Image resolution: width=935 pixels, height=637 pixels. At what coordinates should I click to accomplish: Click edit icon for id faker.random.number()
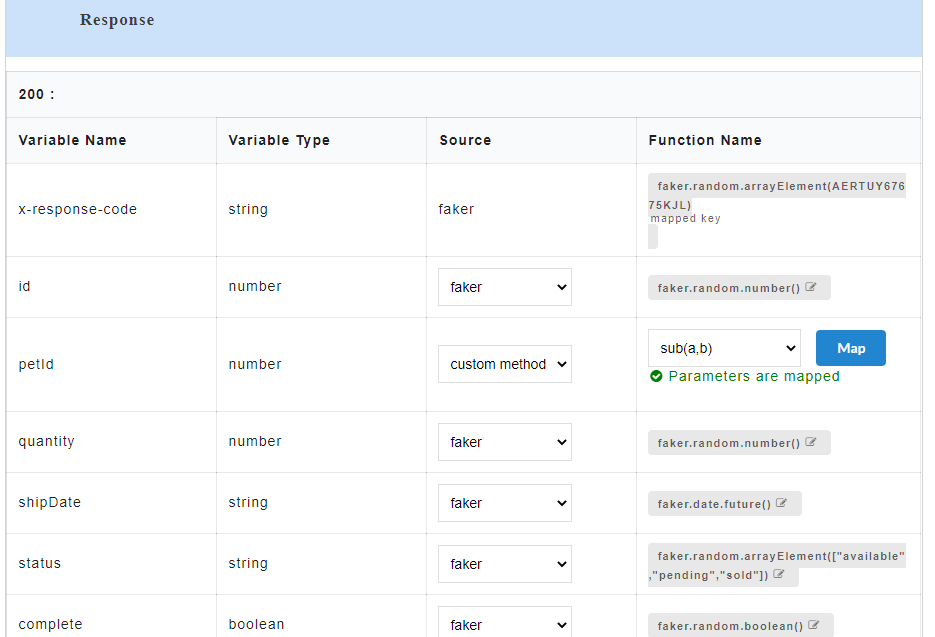[811, 288]
